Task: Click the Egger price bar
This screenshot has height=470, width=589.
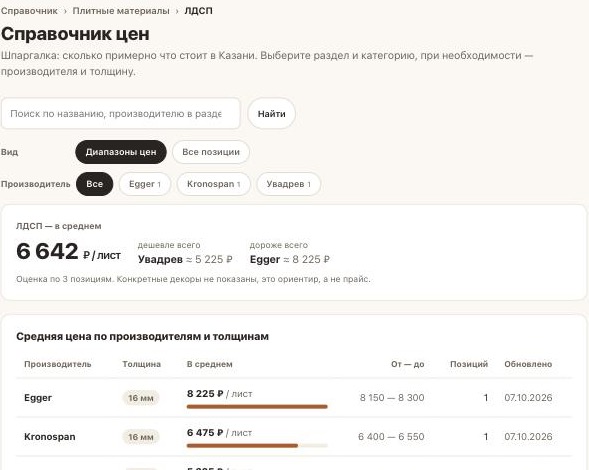Action: pyautogui.click(x=257, y=407)
